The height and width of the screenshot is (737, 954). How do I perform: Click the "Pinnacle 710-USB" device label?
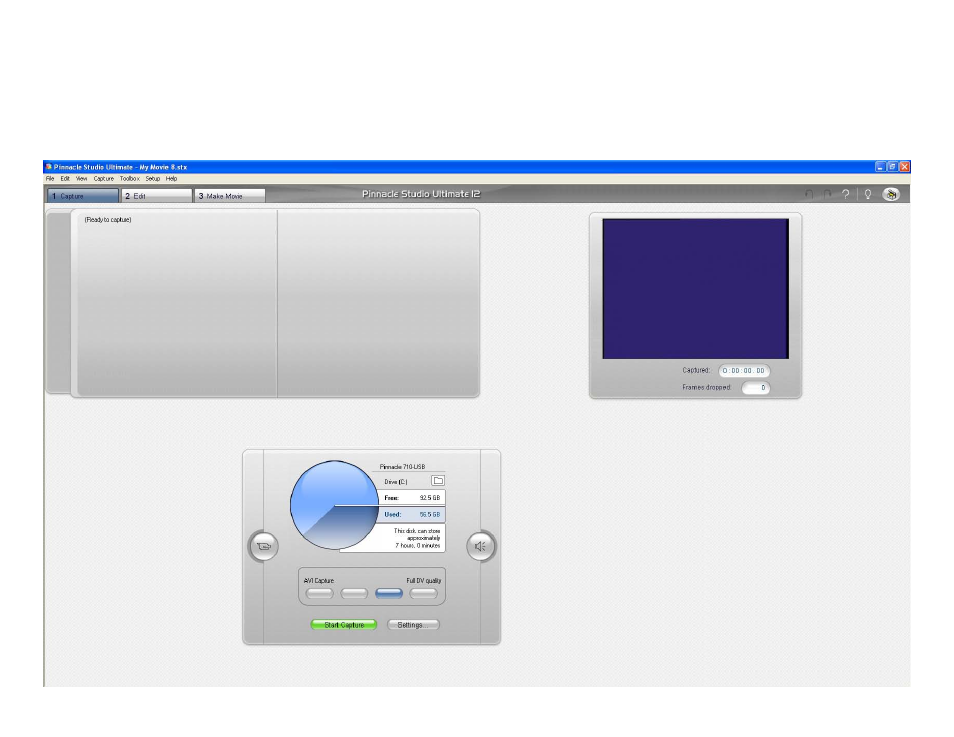[x=402, y=467]
